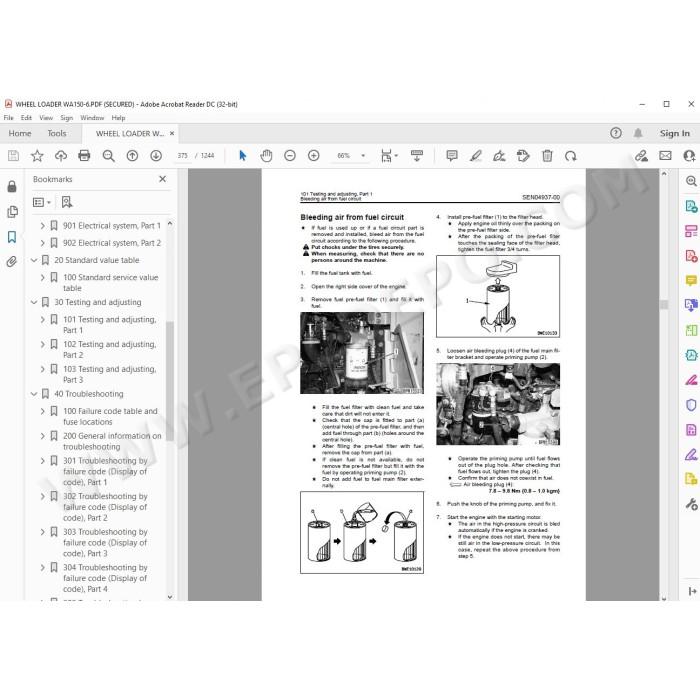Click the scrolling mode icon
Image resolution: width=700 pixels, height=700 pixels.
coord(417,155)
